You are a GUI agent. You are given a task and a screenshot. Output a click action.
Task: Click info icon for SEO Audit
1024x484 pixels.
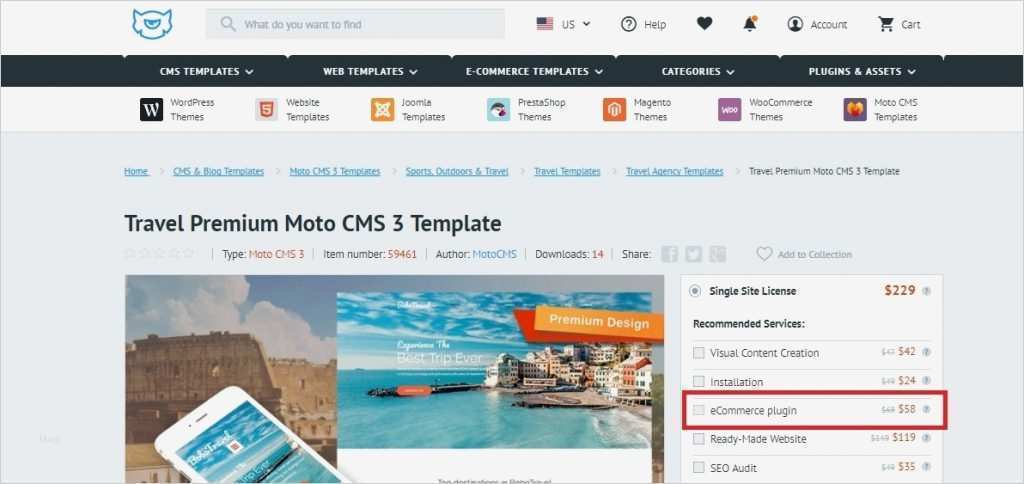tap(926, 467)
